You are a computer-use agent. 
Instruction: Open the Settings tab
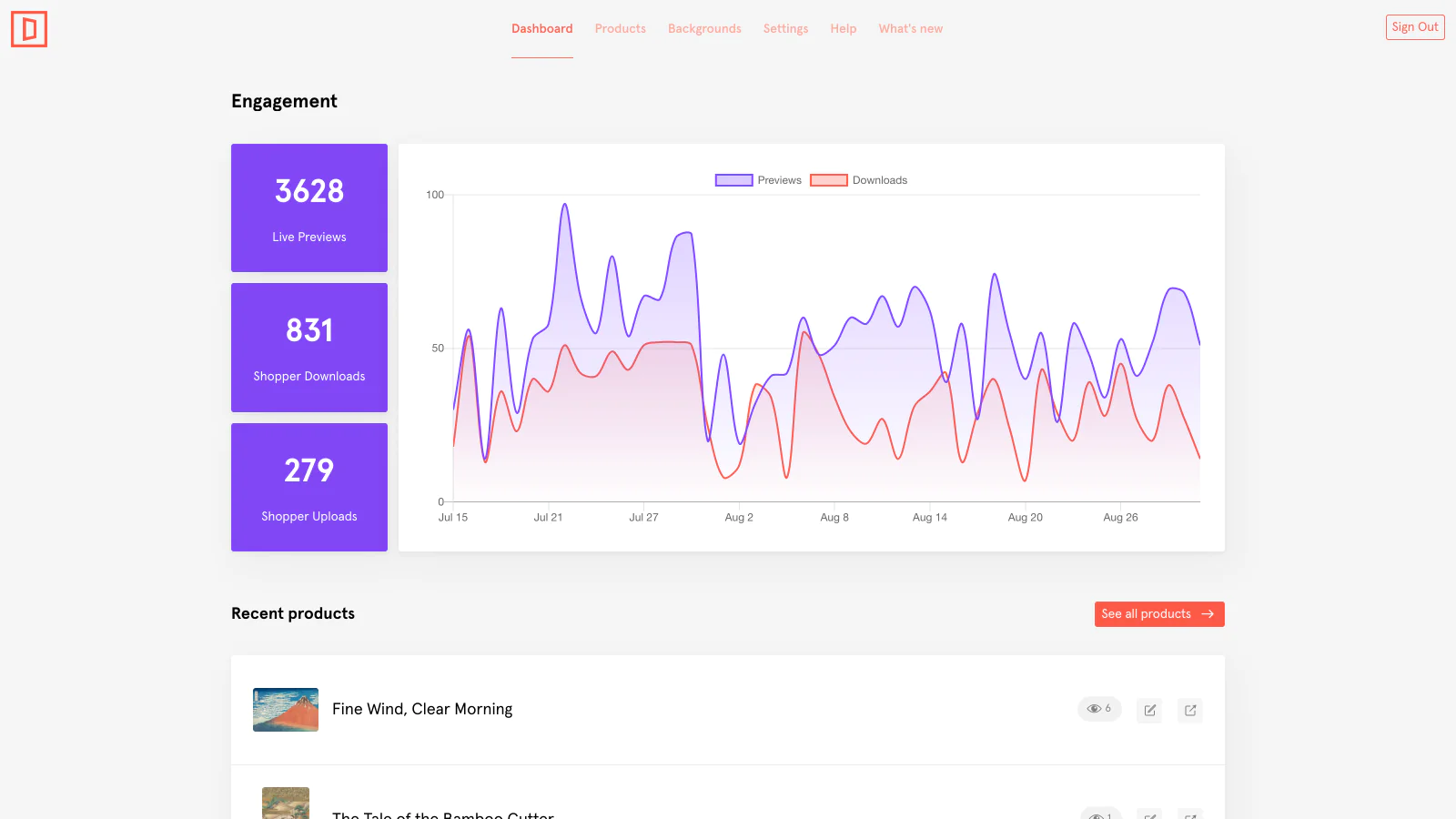pos(785,29)
